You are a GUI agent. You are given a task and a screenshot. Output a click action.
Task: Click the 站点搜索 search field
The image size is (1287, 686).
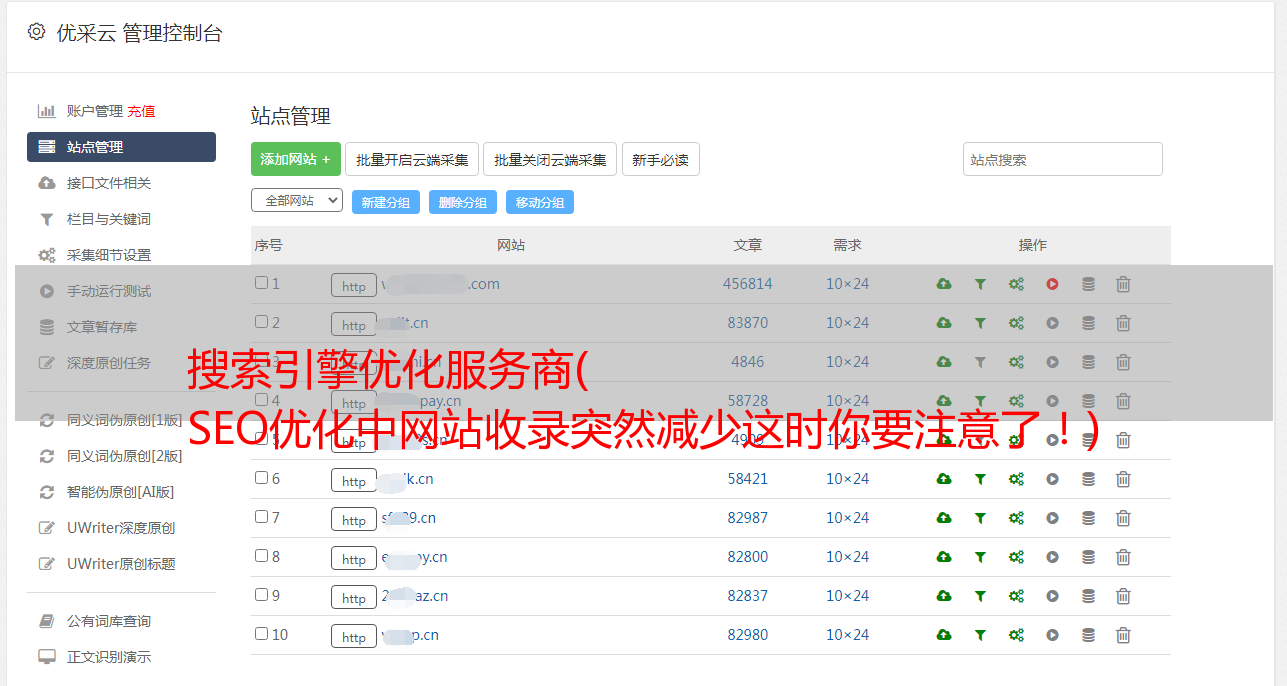pyautogui.click(x=1062, y=159)
